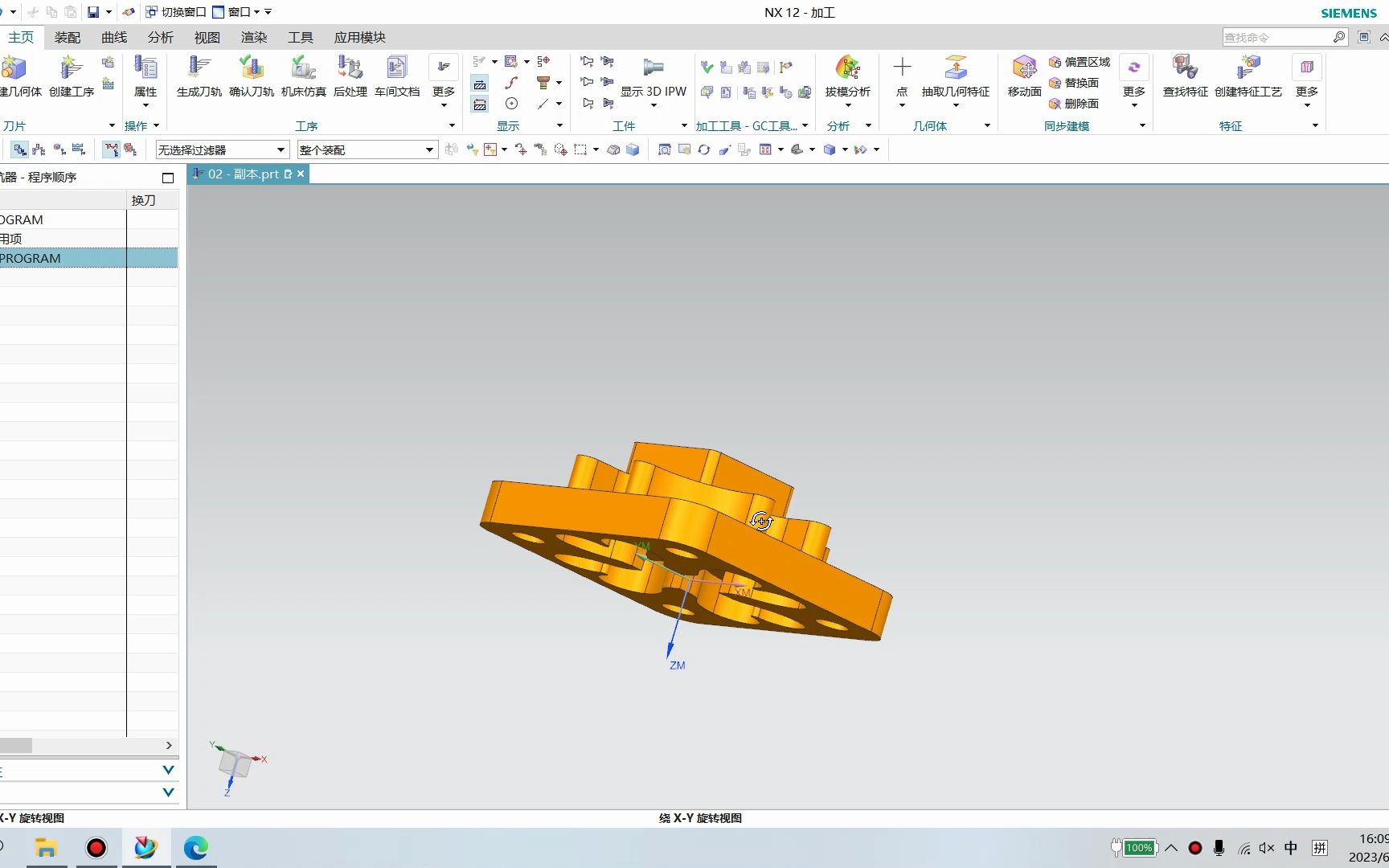Open Shop Documentation (车间文档) tool
The image size is (1389, 868).
click(397, 76)
